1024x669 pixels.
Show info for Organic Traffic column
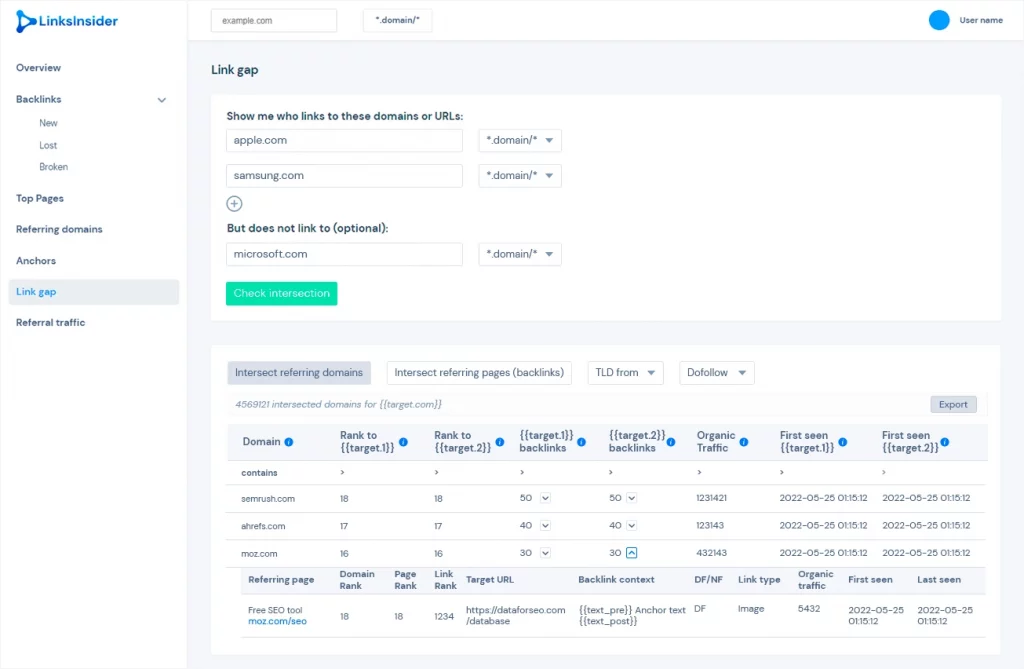point(744,442)
